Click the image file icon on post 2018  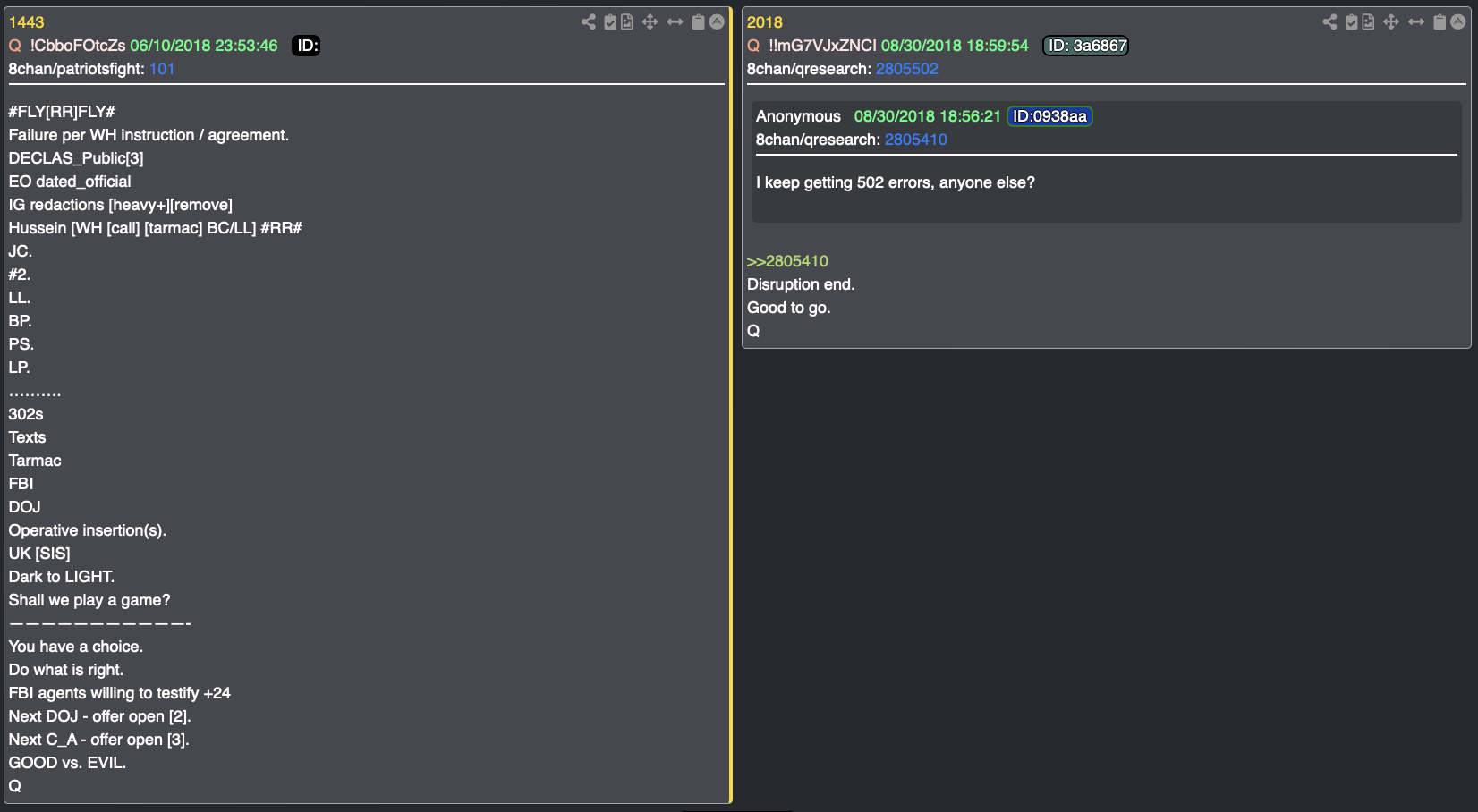click(x=1368, y=21)
